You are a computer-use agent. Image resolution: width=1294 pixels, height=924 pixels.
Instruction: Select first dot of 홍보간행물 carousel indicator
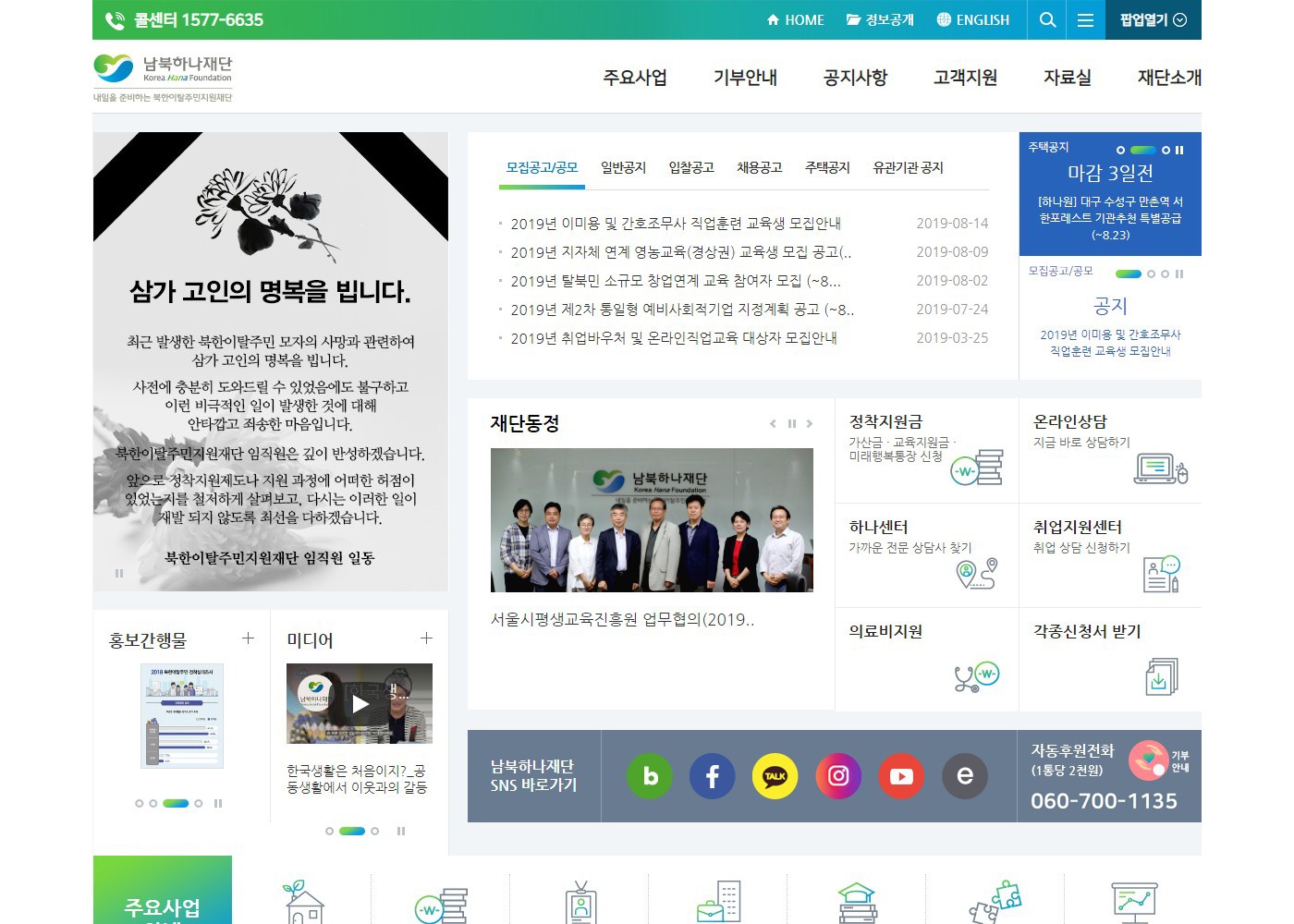click(140, 804)
